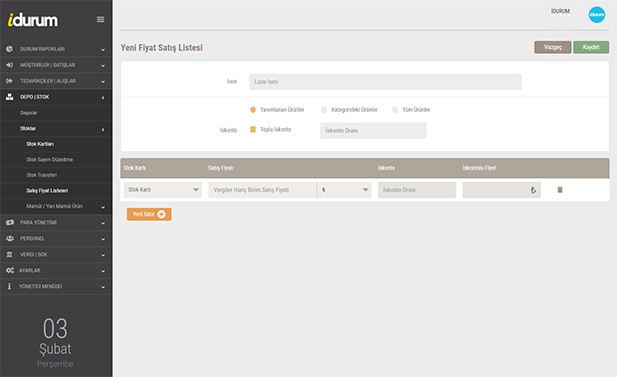Screen dimensions: 617x377
Task: Click the Yeni Fiyat Satış Listesi heading
Action: coord(162,48)
